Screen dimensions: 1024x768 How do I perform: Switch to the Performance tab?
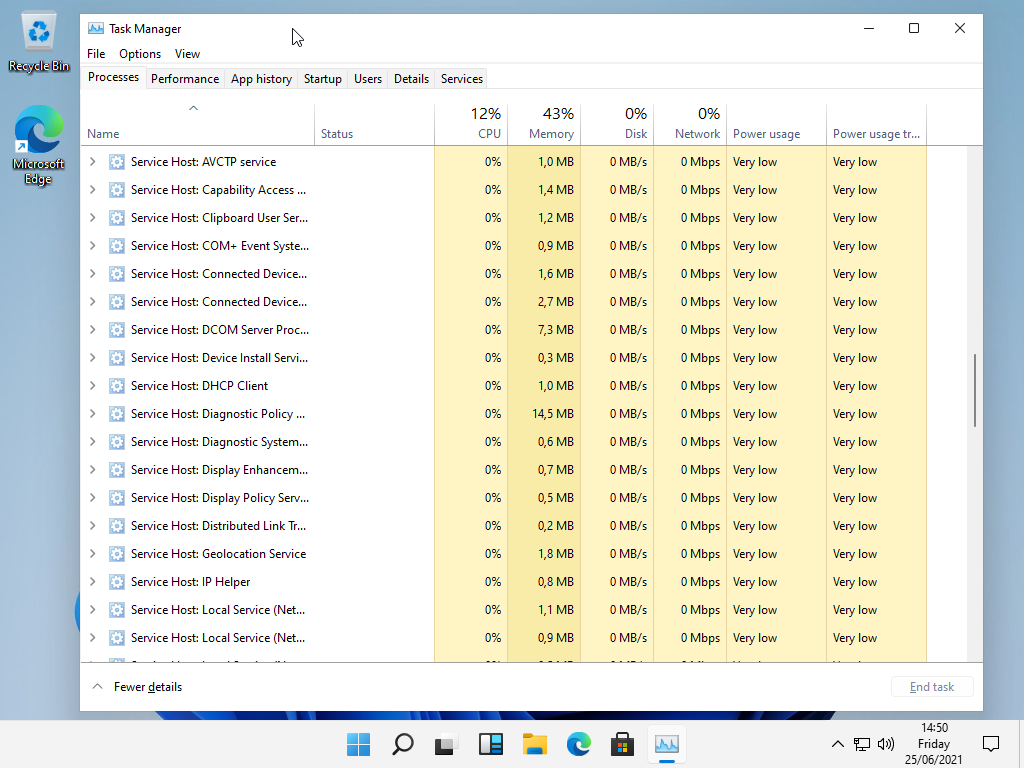pyautogui.click(x=185, y=79)
